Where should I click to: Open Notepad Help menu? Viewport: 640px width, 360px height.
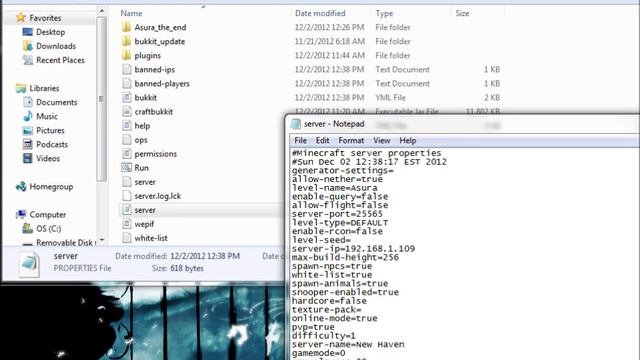pyautogui.click(x=408, y=140)
